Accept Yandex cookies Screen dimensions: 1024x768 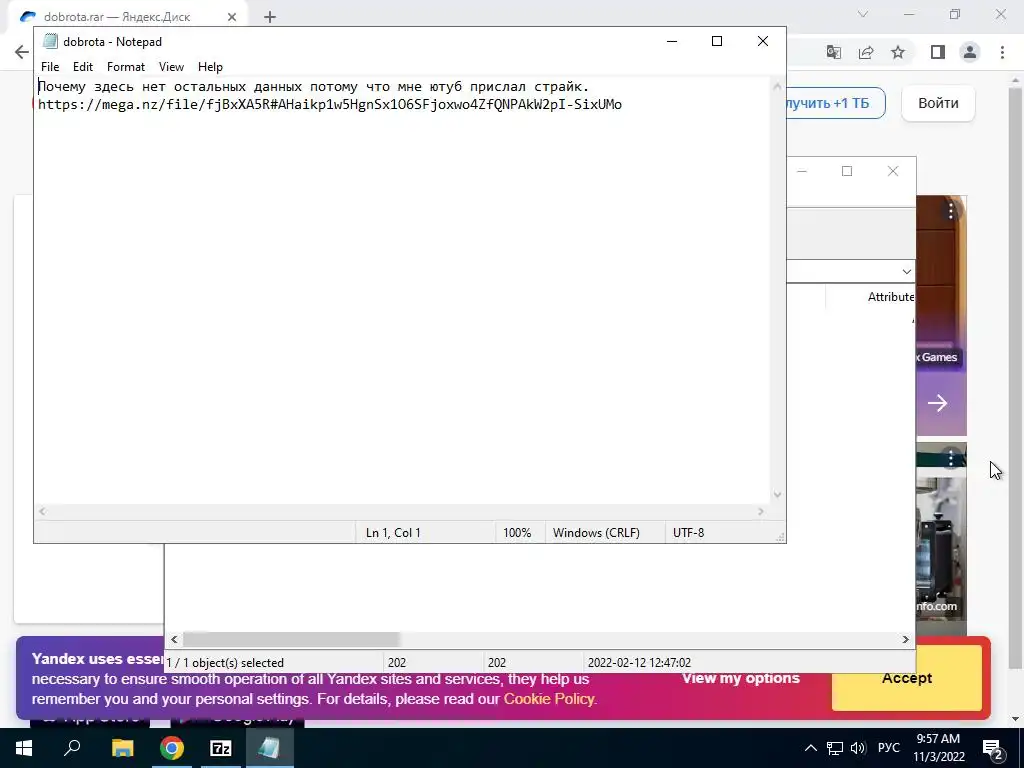(906, 678)
